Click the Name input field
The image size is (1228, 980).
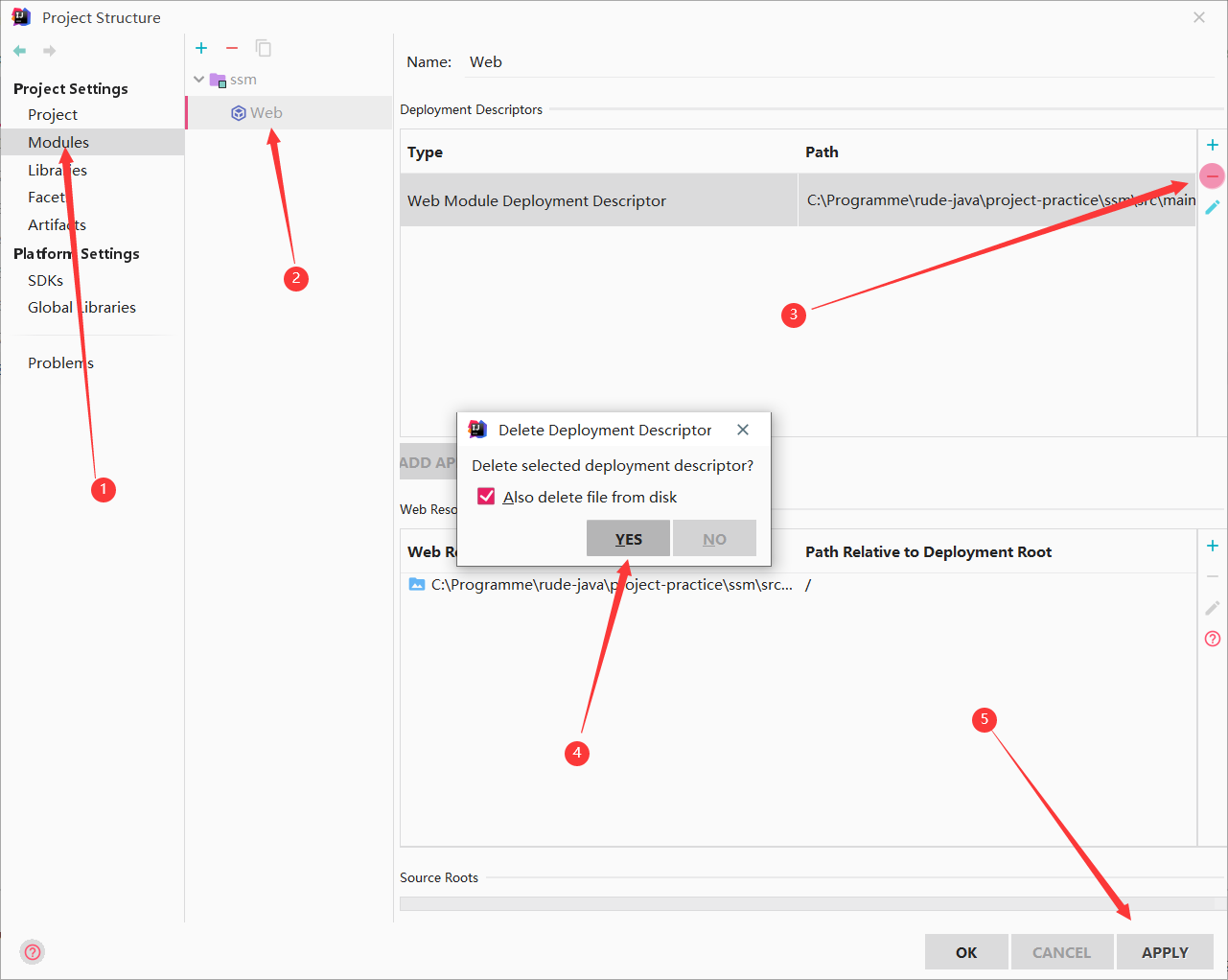click(840, 62)
